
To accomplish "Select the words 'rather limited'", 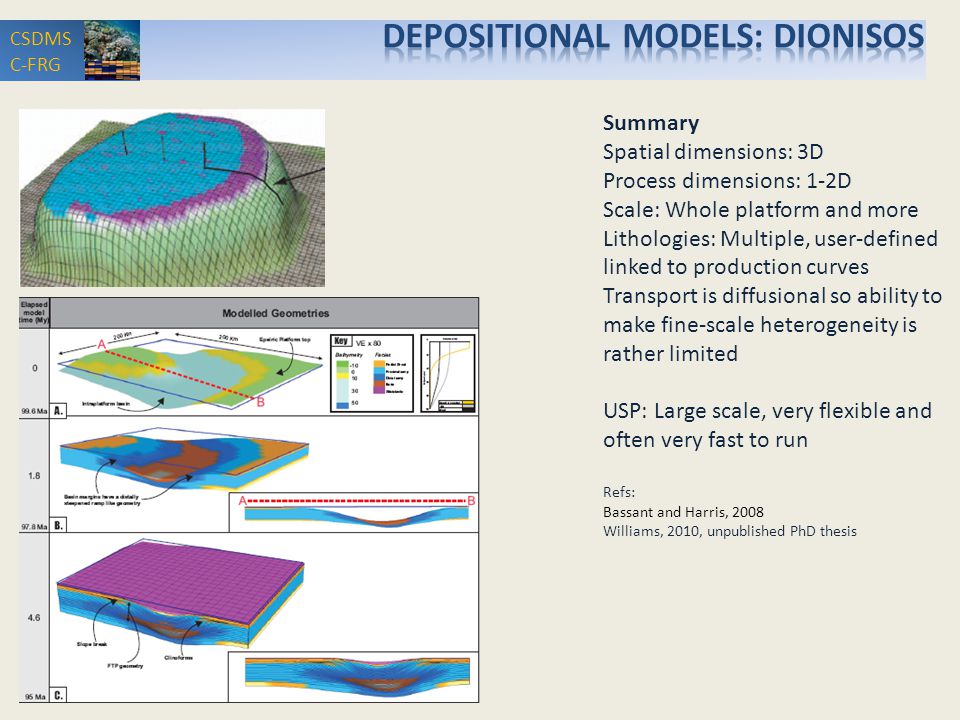I will tap(670, 353).
